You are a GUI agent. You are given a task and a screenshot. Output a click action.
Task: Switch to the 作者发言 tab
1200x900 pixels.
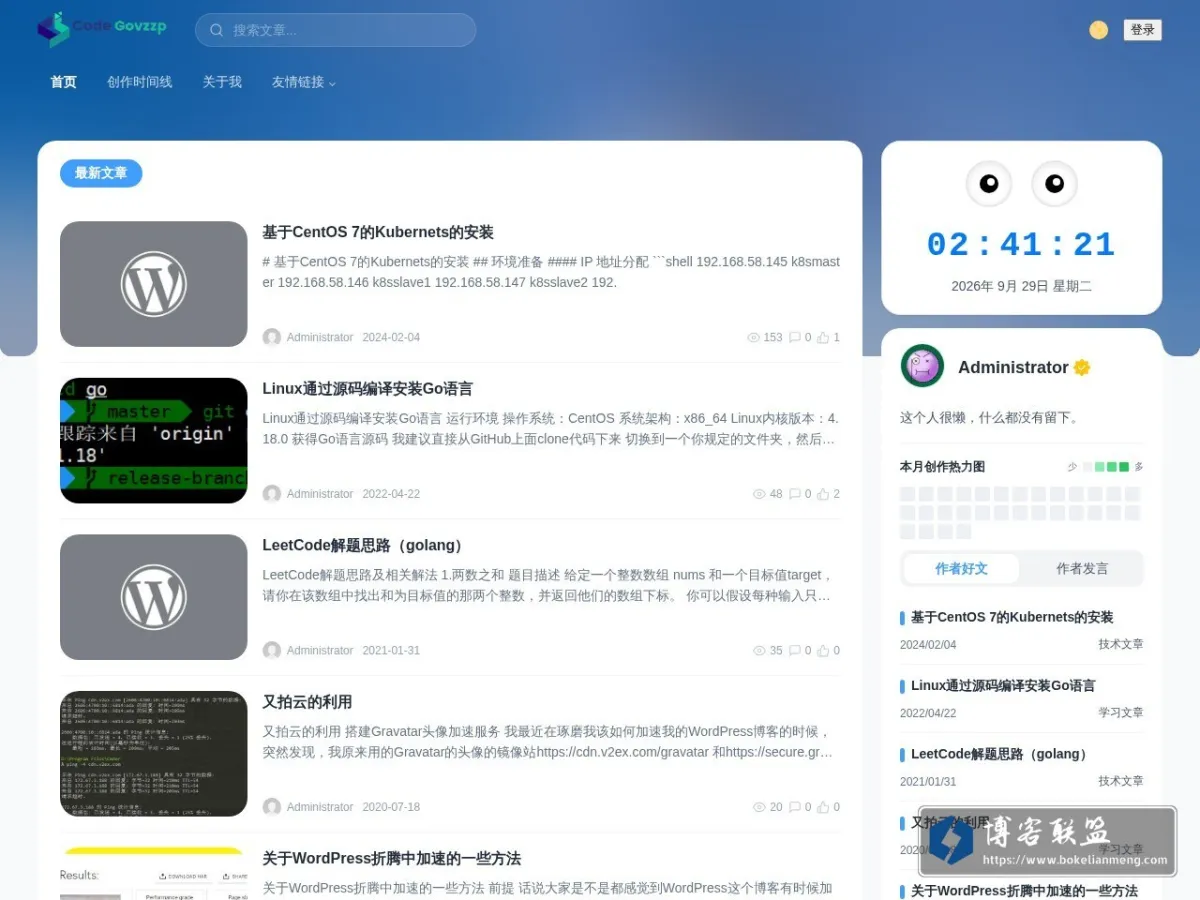[1082, 569]
